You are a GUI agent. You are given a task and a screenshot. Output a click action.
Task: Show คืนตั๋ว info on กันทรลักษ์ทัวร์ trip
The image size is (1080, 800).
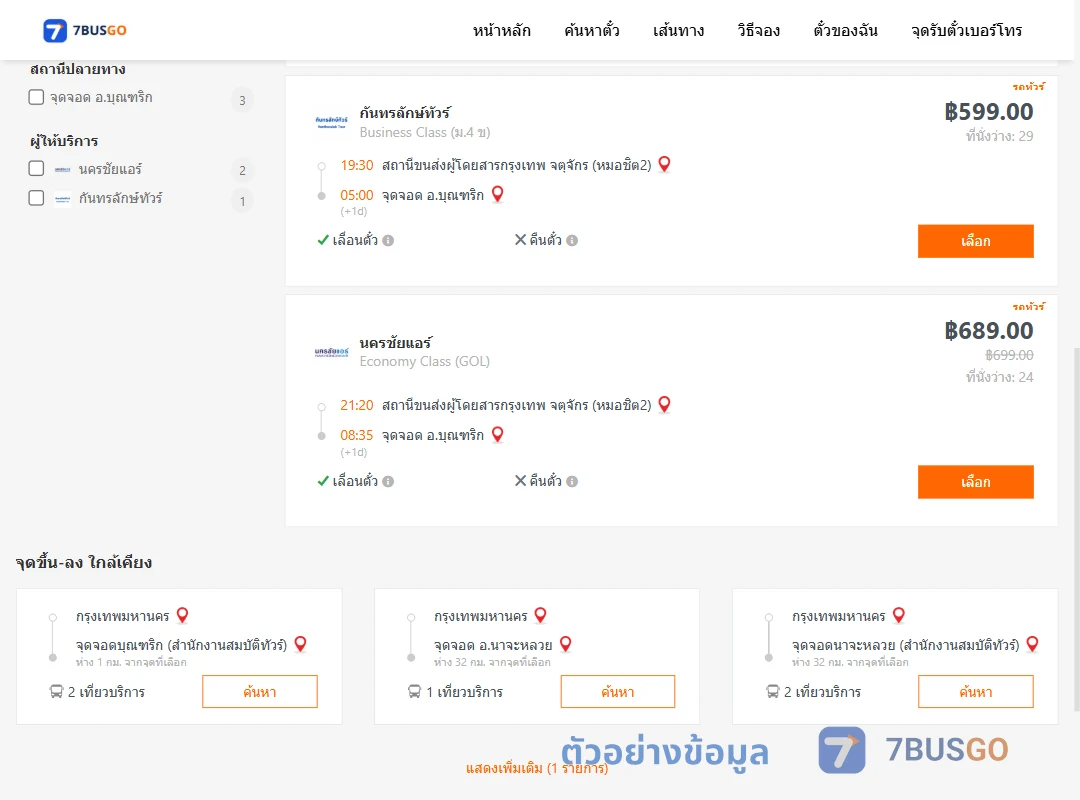click(x=572, y=240)
